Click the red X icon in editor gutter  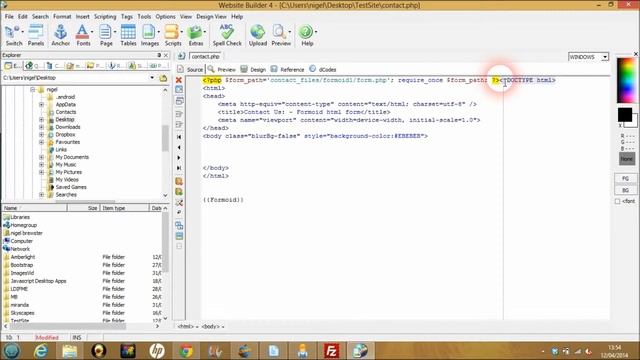pos(179,80)
